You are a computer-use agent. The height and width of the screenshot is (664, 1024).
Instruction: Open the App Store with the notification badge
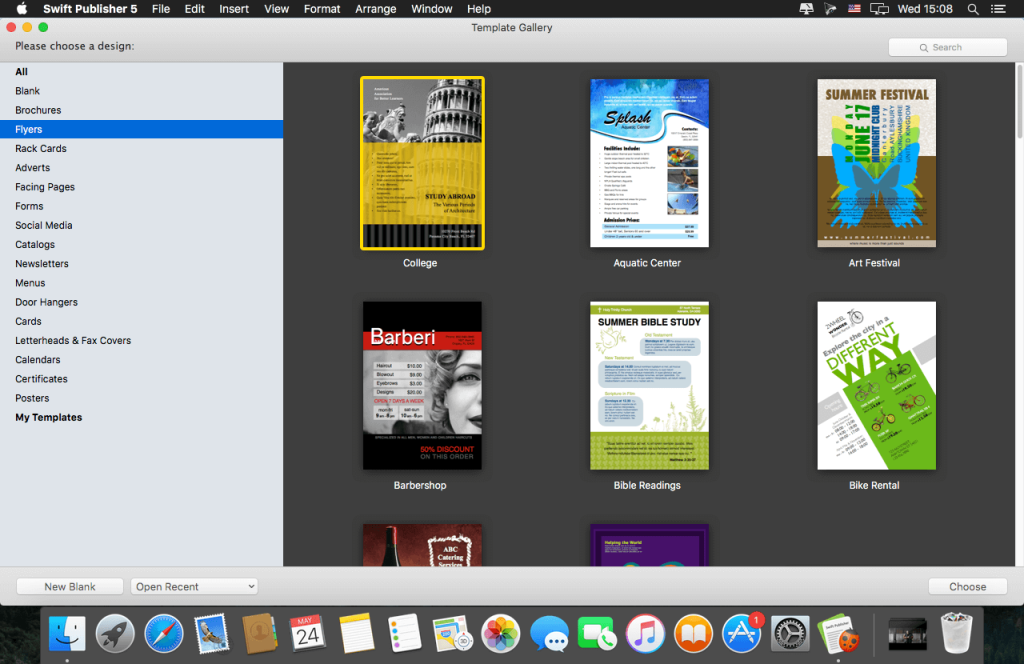coord(741,633)
